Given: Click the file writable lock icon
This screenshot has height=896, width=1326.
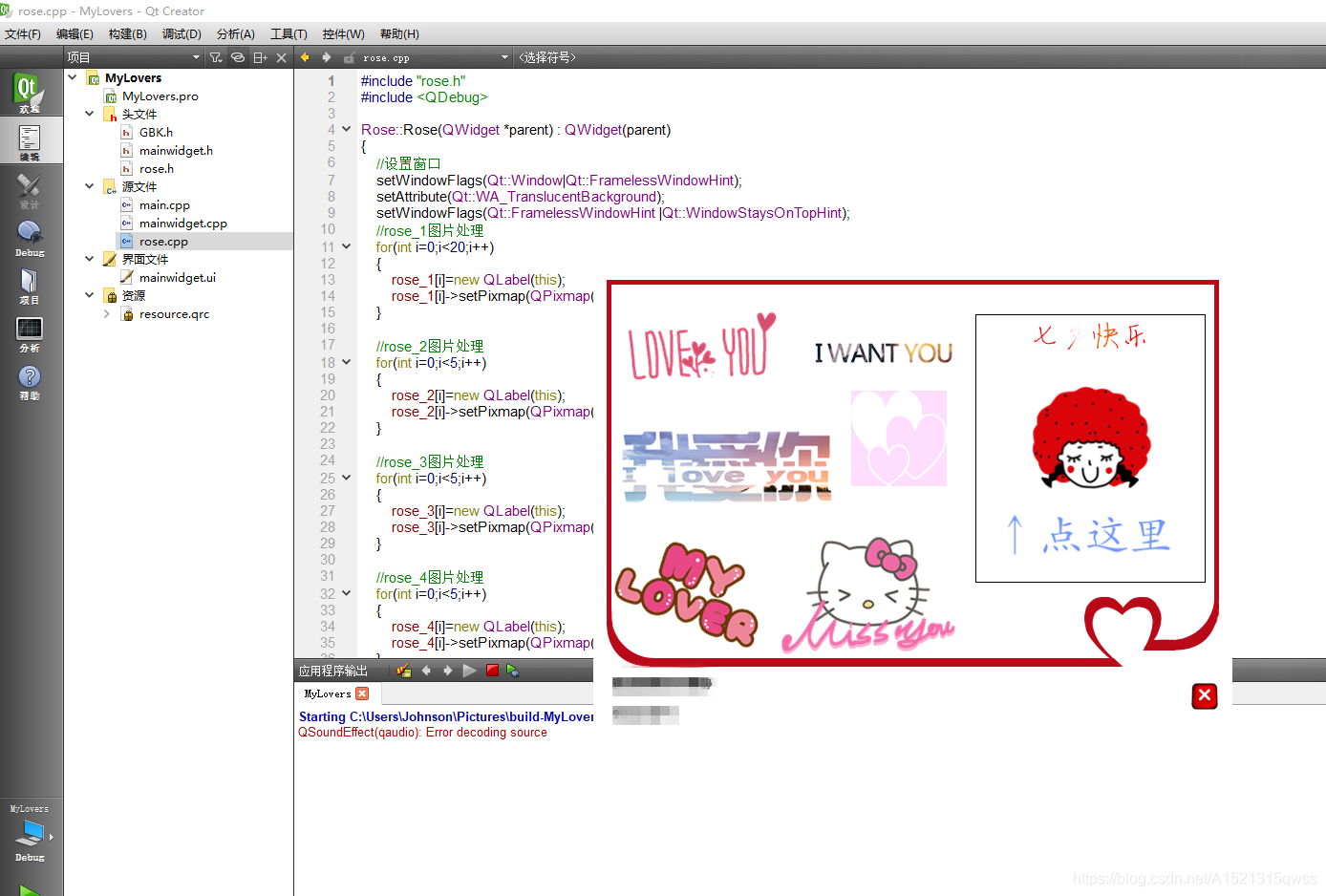Looking at the screenshot, I should (349, 57).
